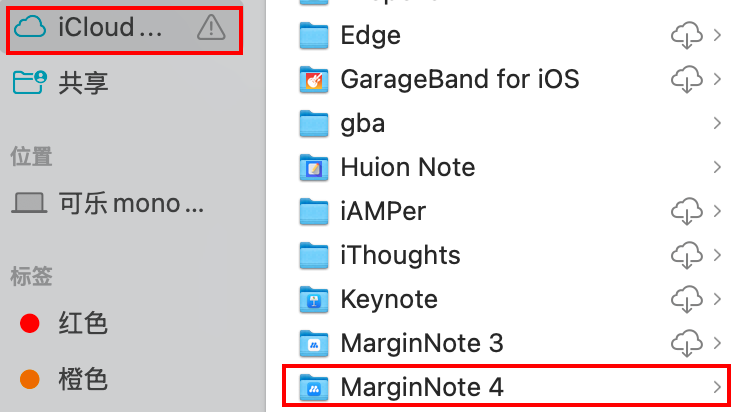Click the 位置 locations section header
This screenshot has width=740, height=412.
point(31,156)
